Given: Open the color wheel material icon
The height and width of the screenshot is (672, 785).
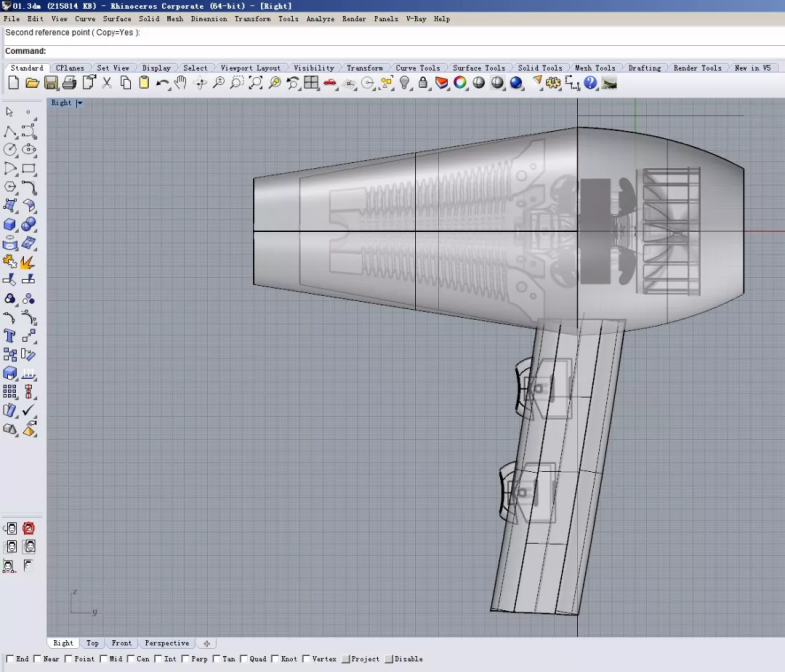Looking at the screenshot, I should 460,83.
